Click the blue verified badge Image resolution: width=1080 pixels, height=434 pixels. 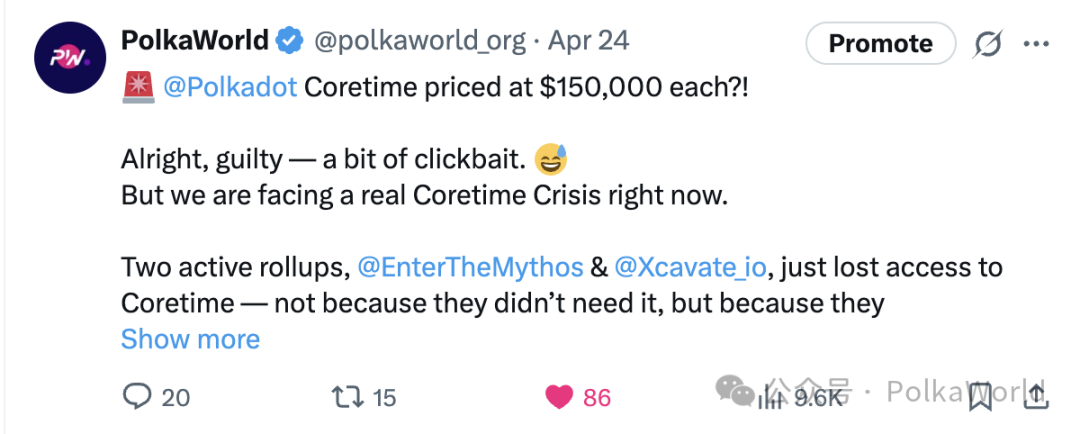tap(290, 41)
